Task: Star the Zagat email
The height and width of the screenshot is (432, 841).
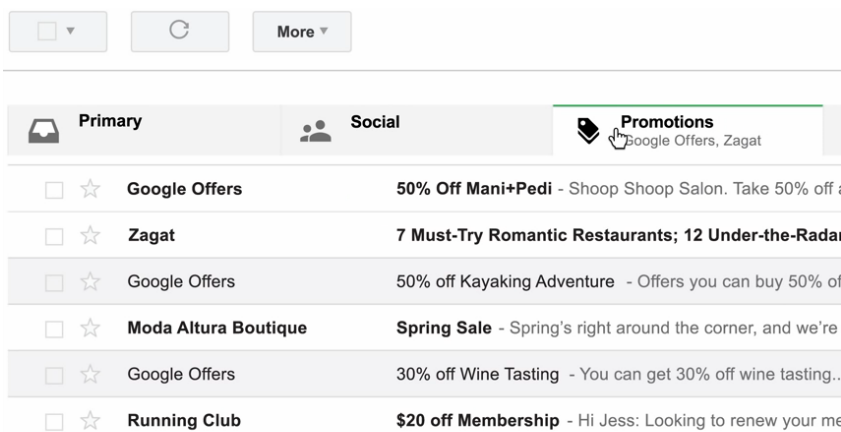Action: (90, 235)
